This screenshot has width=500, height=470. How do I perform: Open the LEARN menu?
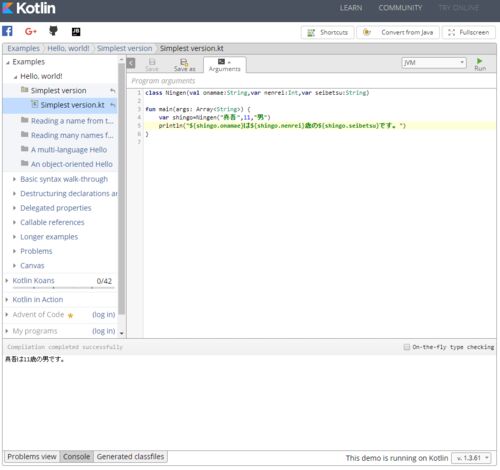pyautogui.click(x=351, y=8)
